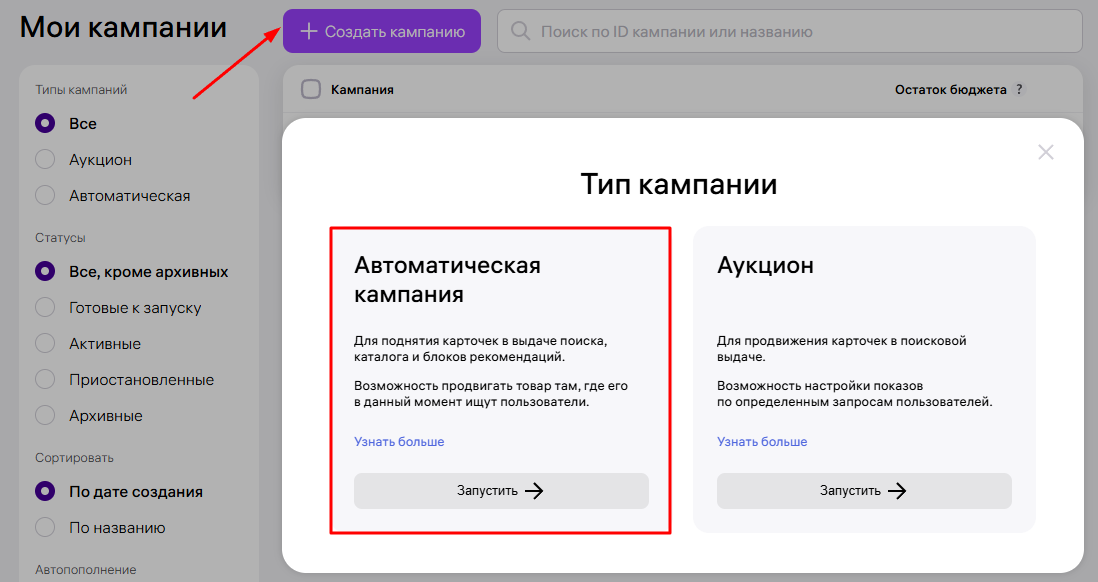
Task: Launch the Аукцион campaign via Запустить
Action: point(864,491)
